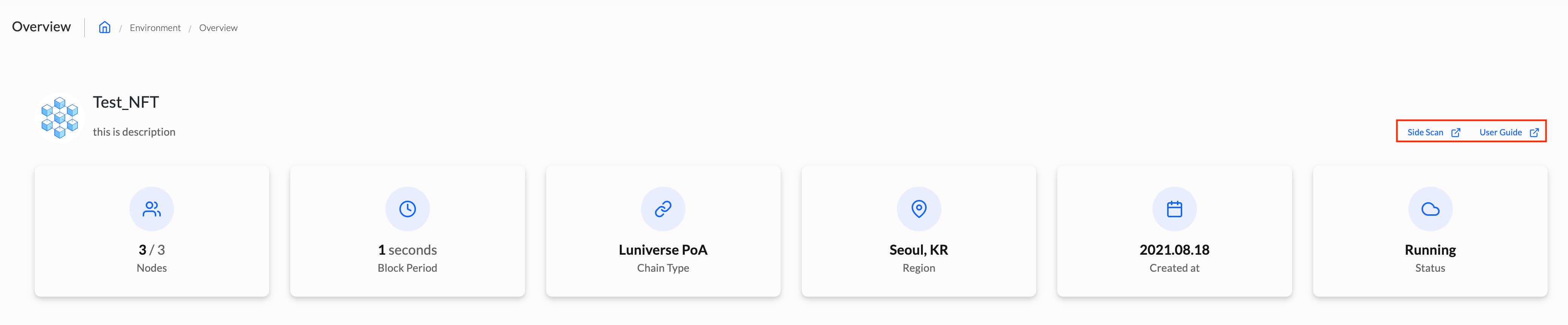Click the Seoul, KR region text
The height and width of the screenshot is (325, 1568).
pyautogui.click(x=918, y=250)
